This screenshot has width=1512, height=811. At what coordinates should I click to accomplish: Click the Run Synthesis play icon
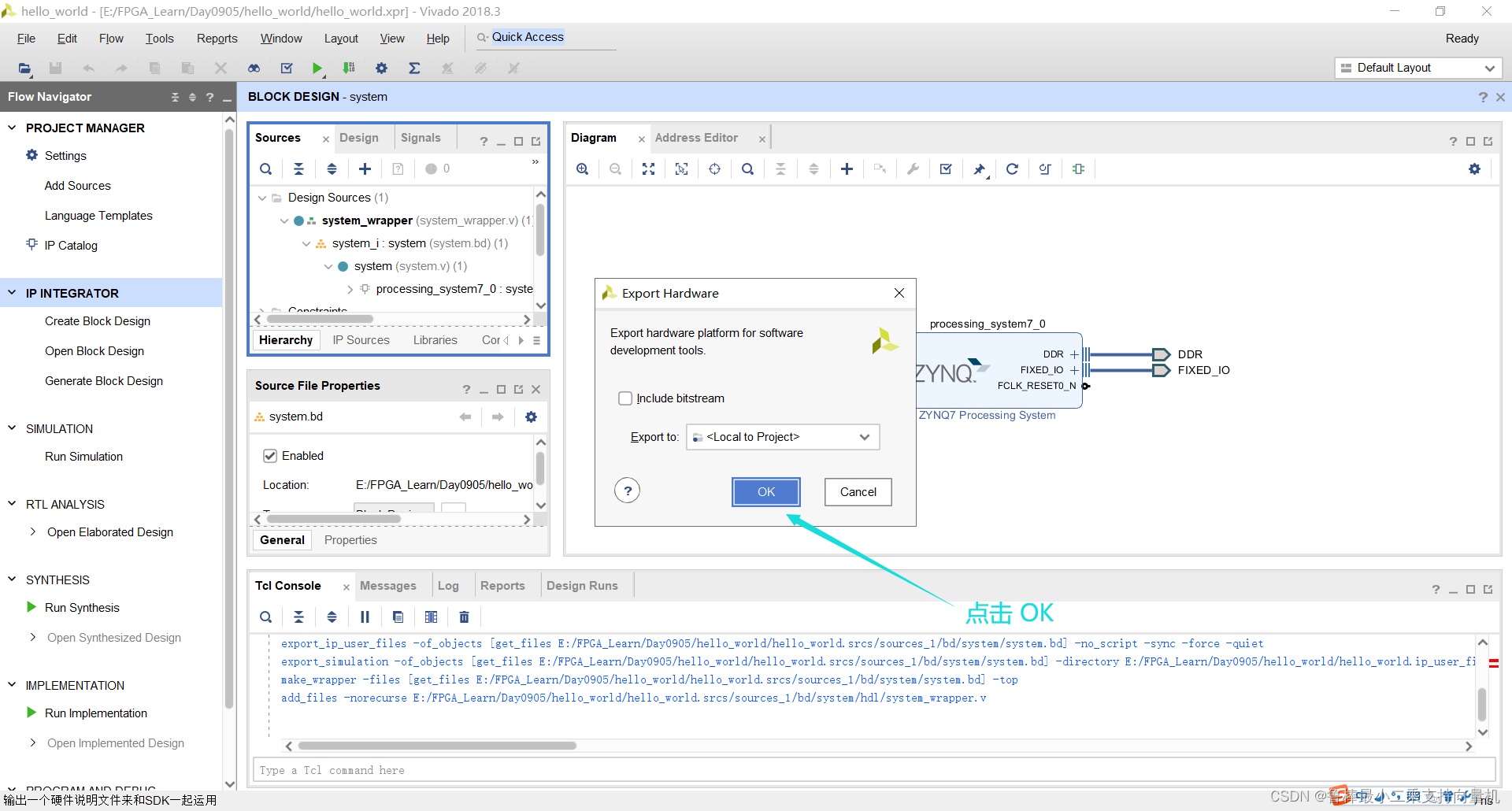click(x=31, y=607)
